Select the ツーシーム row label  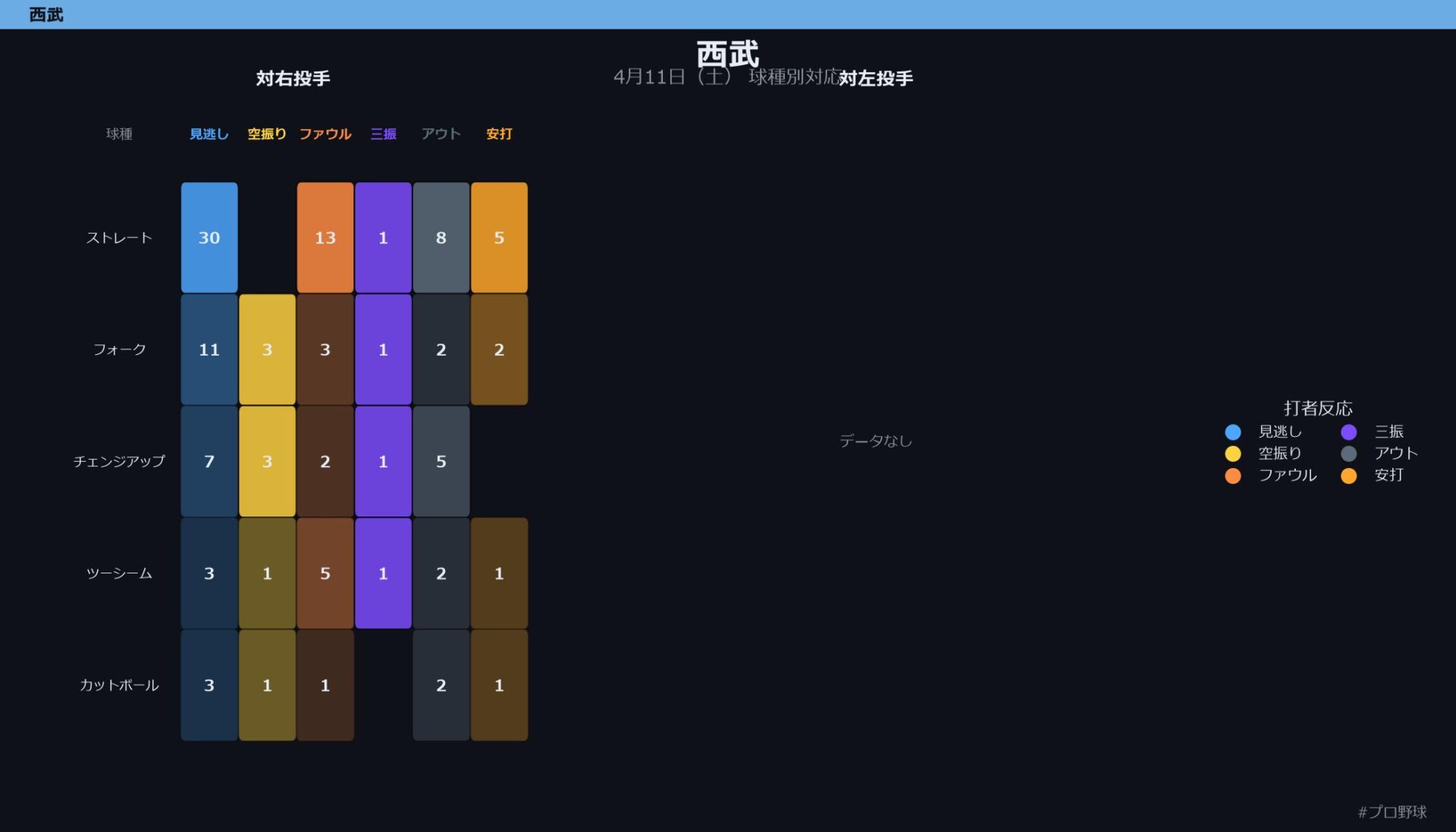pyautogui.click(x=119, y=573)
